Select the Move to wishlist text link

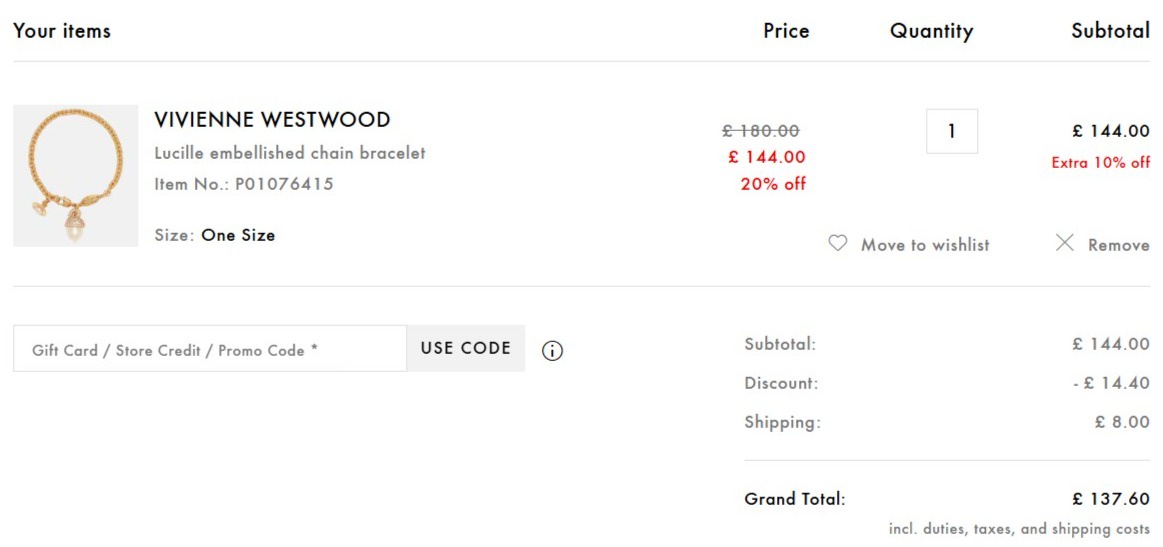coord(925,245)
